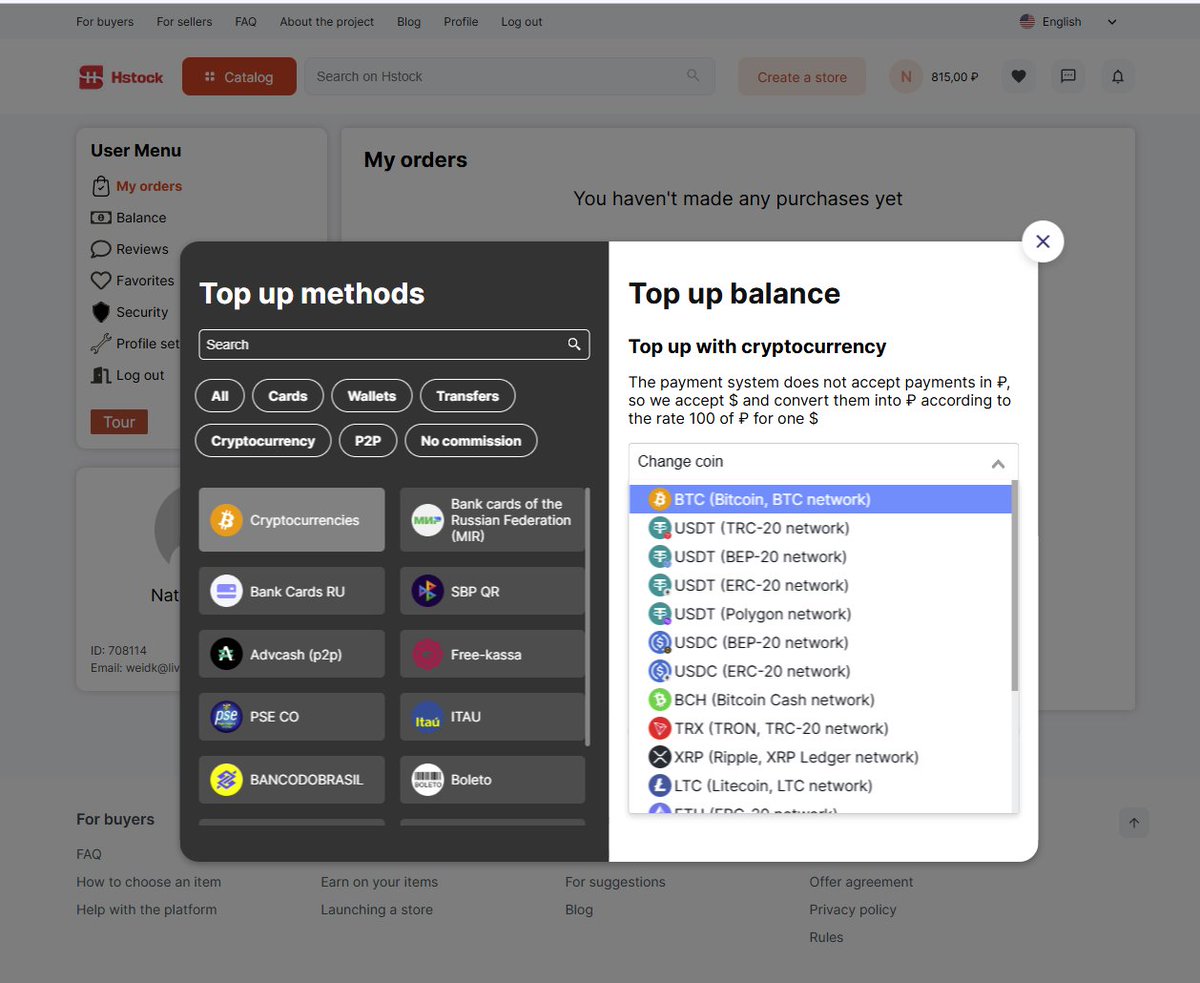Click the Create a store button

point(802,77)
